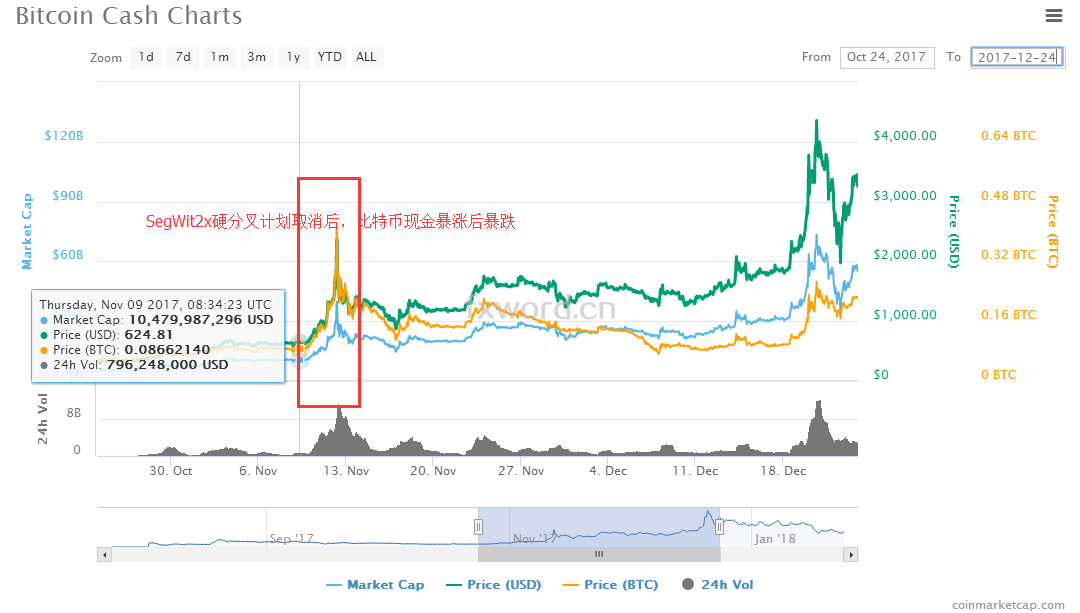
Task: Show ALL time range
Action: click(x=366, y=57)
